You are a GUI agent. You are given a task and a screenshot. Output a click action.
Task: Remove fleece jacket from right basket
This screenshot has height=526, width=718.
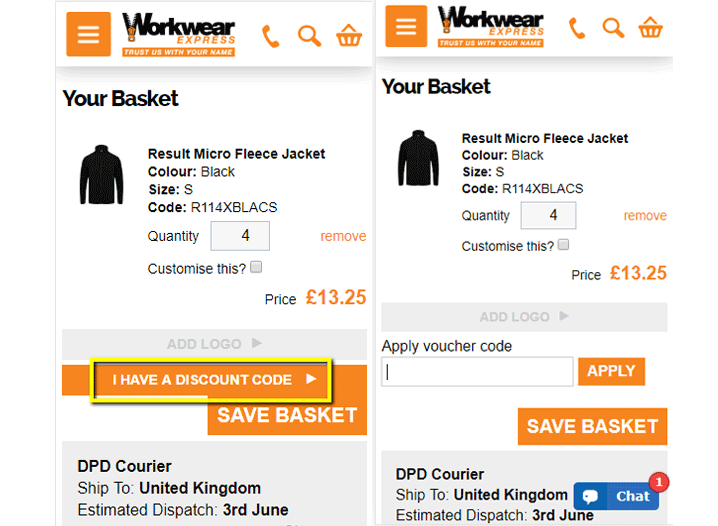(645, 215)
